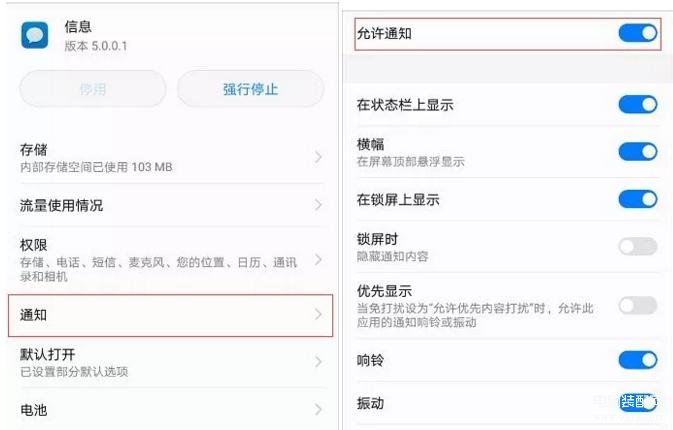Tap the chevron beside 权限
Screen dimensions: 673x430
pos(318,260)
